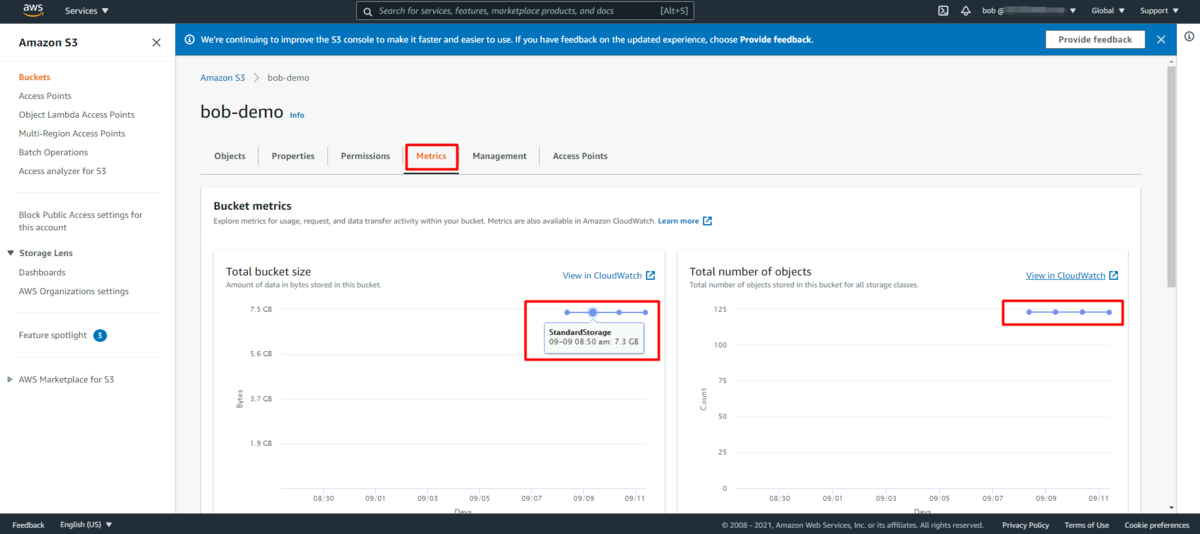Click the Total bucket size heading
Image resolution: width=1200 pixels, height=534 pixels.
[268, 271]
